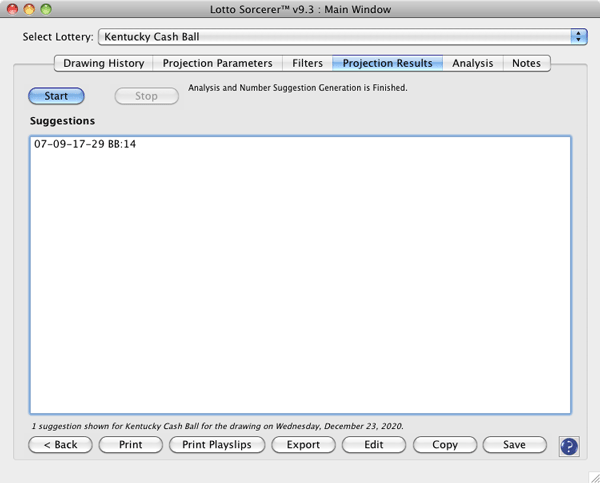The image size is (600, 483).
Task: Print the suggestions list
Action: coord(130,445)
